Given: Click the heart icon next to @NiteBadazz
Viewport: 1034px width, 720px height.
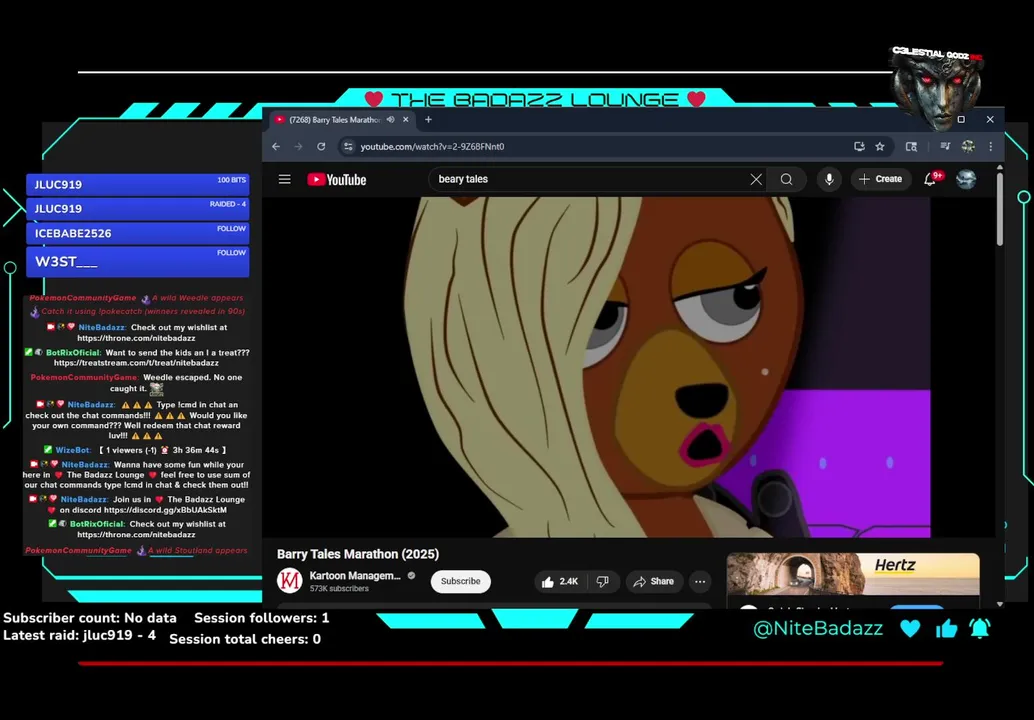Looking at the screenshot, I should (x=910, y=628).
